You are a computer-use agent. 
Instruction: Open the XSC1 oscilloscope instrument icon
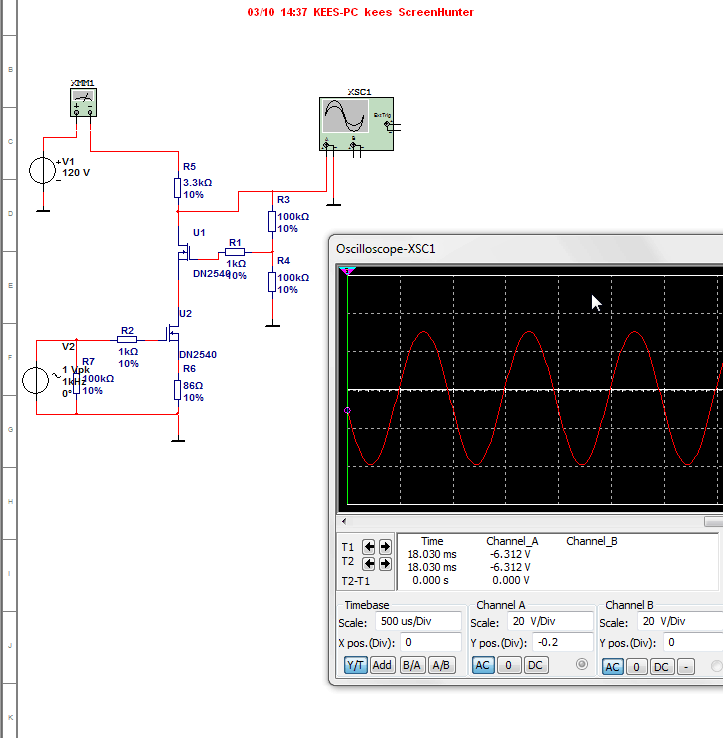click(x=356, y=124)
